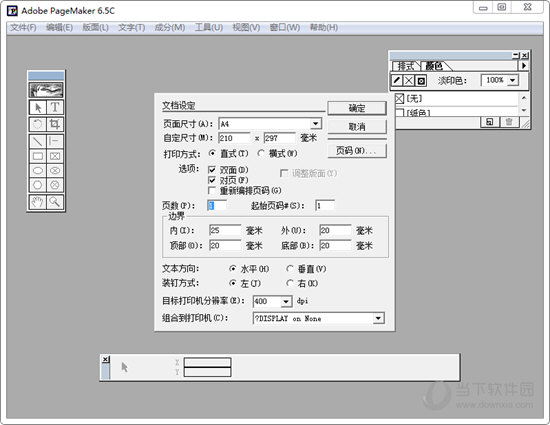Image resolution: width=550 pixels, height=425 pixels.
Task: Select 左 (Left) binding option
Action: [233, 283]
